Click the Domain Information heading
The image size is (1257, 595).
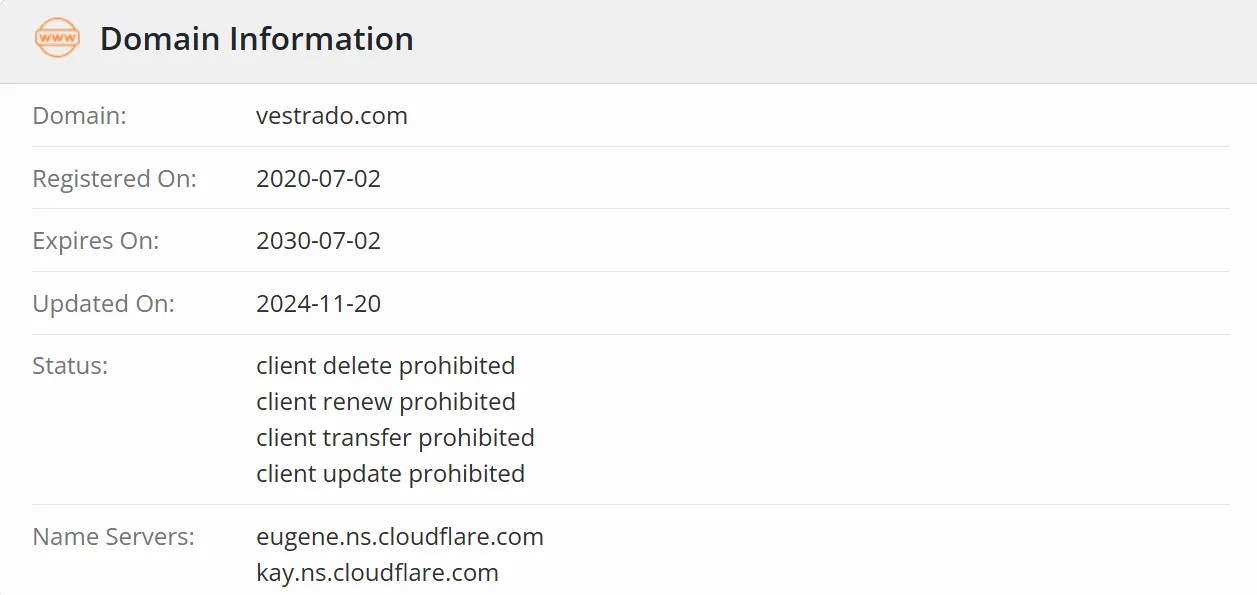coord(257,39)
